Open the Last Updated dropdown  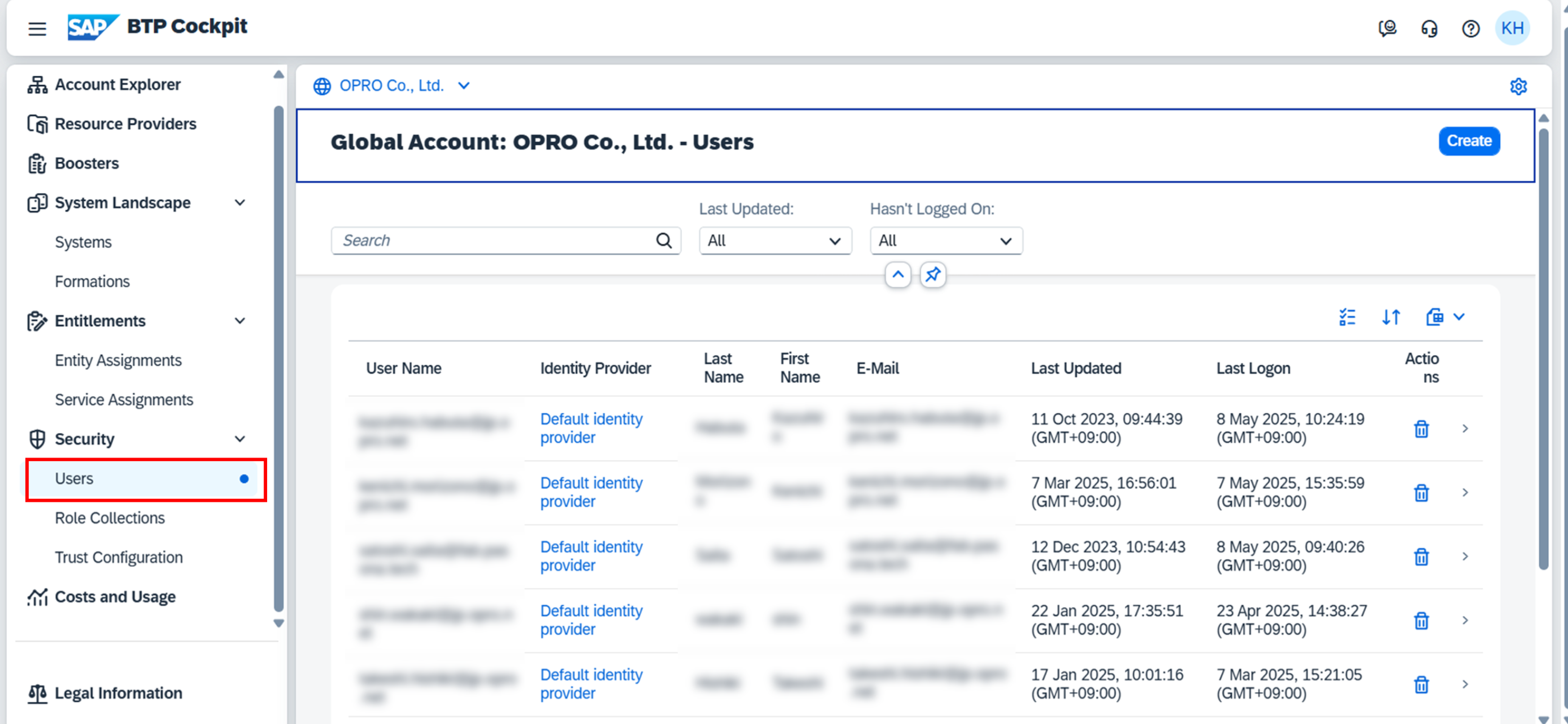(x=775, y=241)
